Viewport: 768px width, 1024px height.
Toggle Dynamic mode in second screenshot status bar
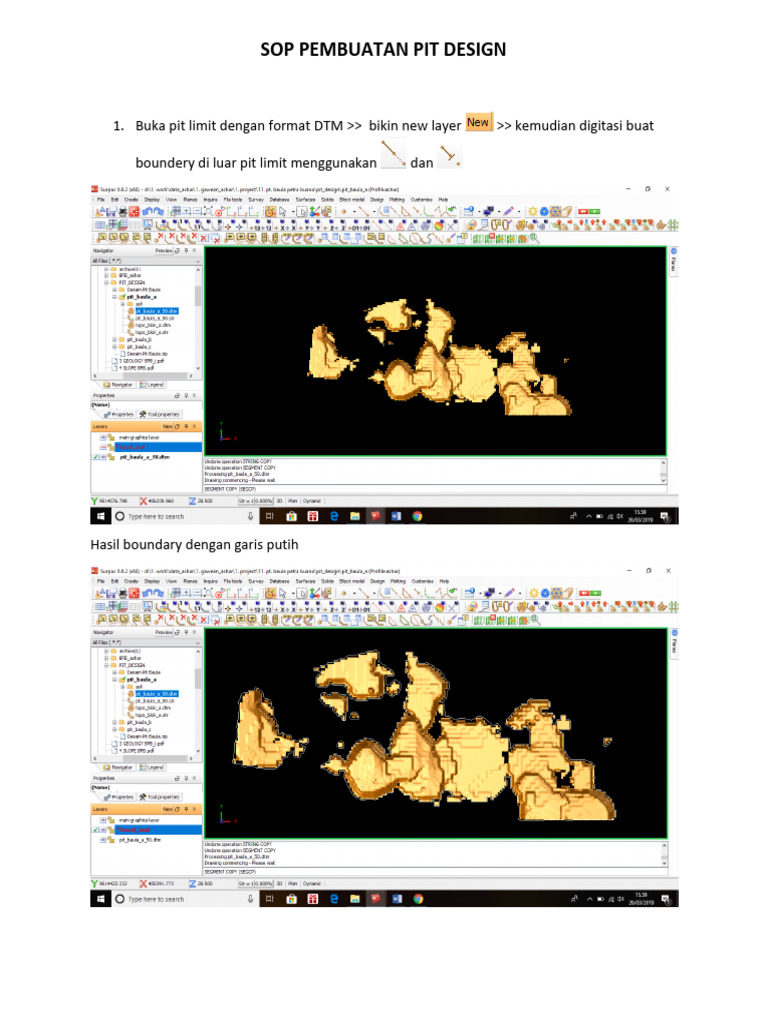point(312,884)
